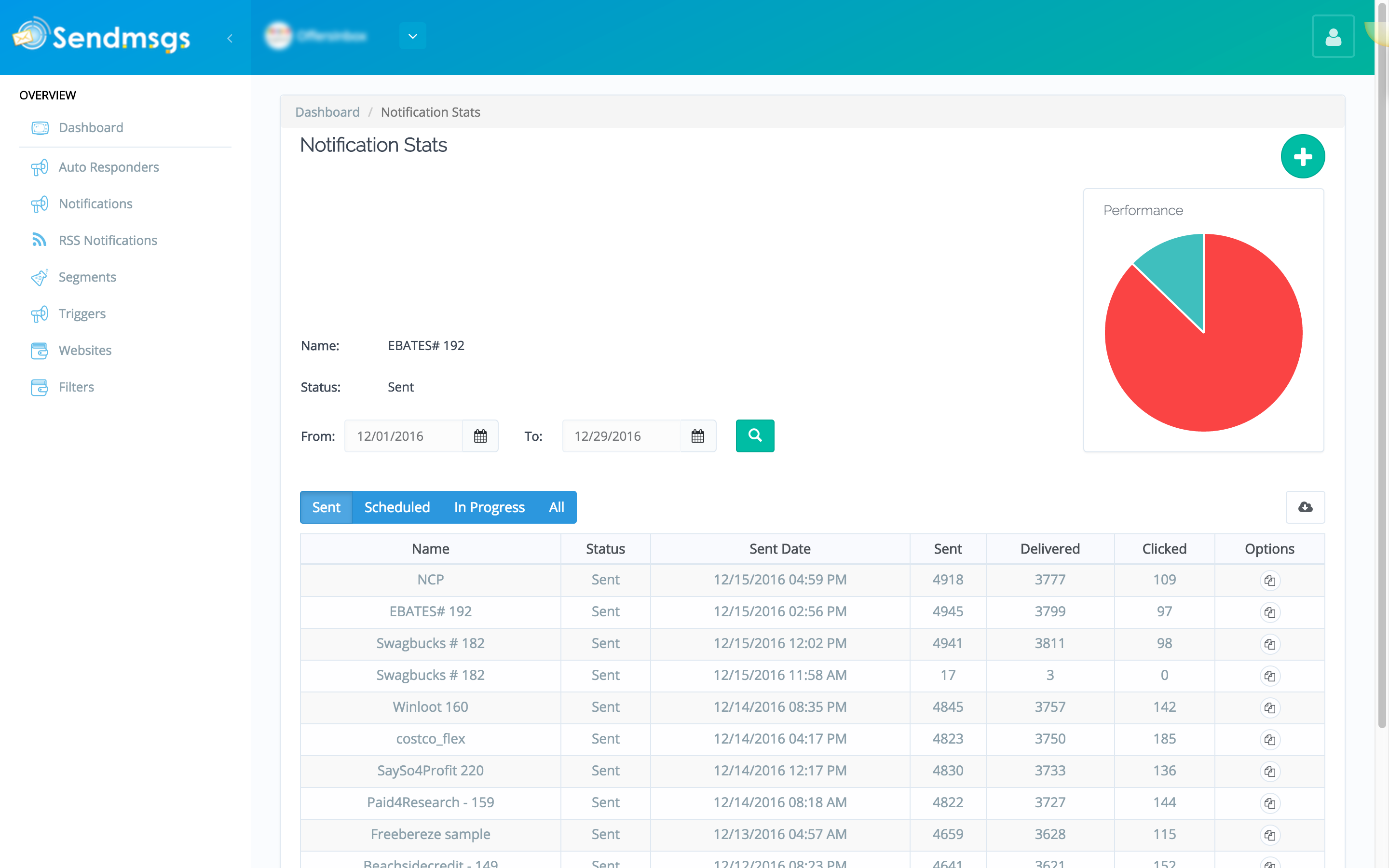This screenshot has height=868, width=1389.
Task: Open the user profile icon
Action: tap(1333, 37)
